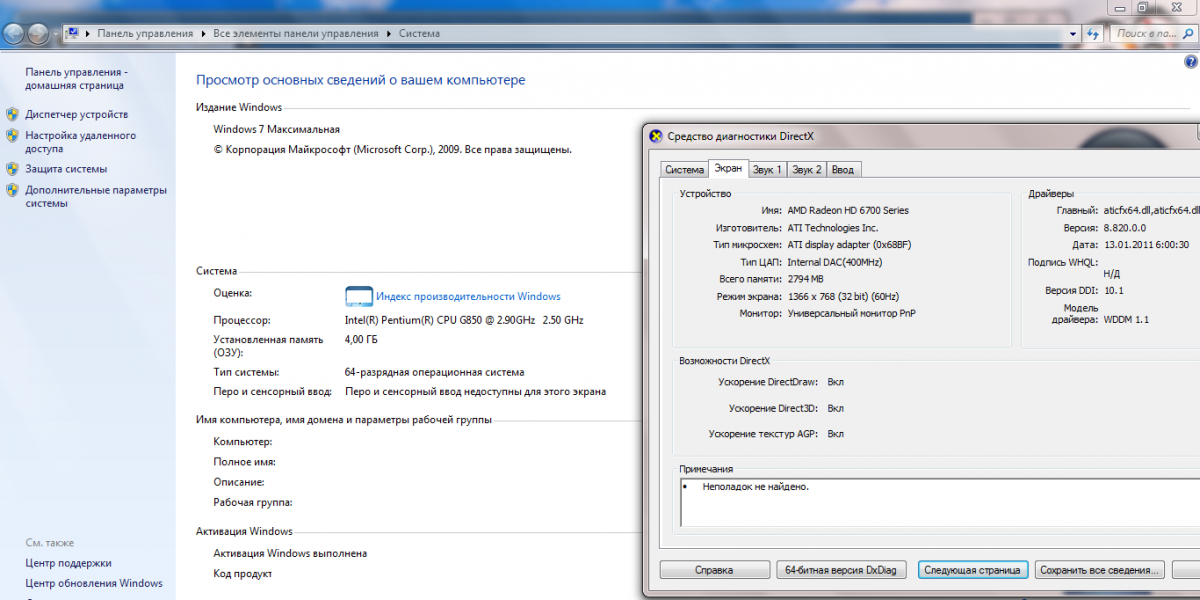
Task: Select text 'ATI display adapter (0x68BF)'
Action: coord(849,245)
